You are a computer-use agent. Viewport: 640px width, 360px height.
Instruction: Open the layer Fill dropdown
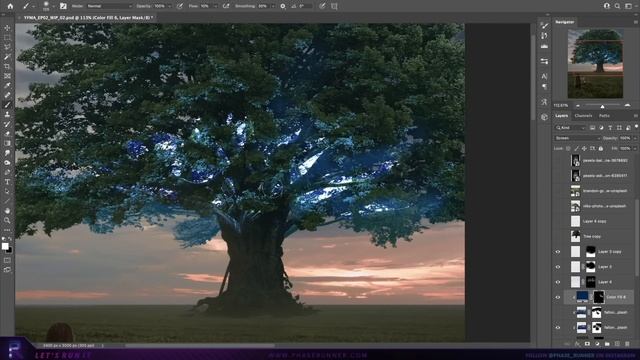[x=635, y=148]
